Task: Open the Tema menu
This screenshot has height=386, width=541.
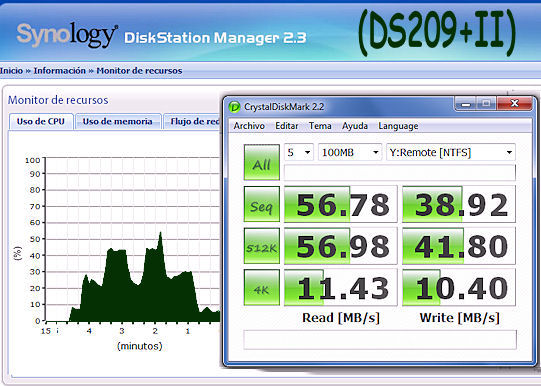Action: 320,126
